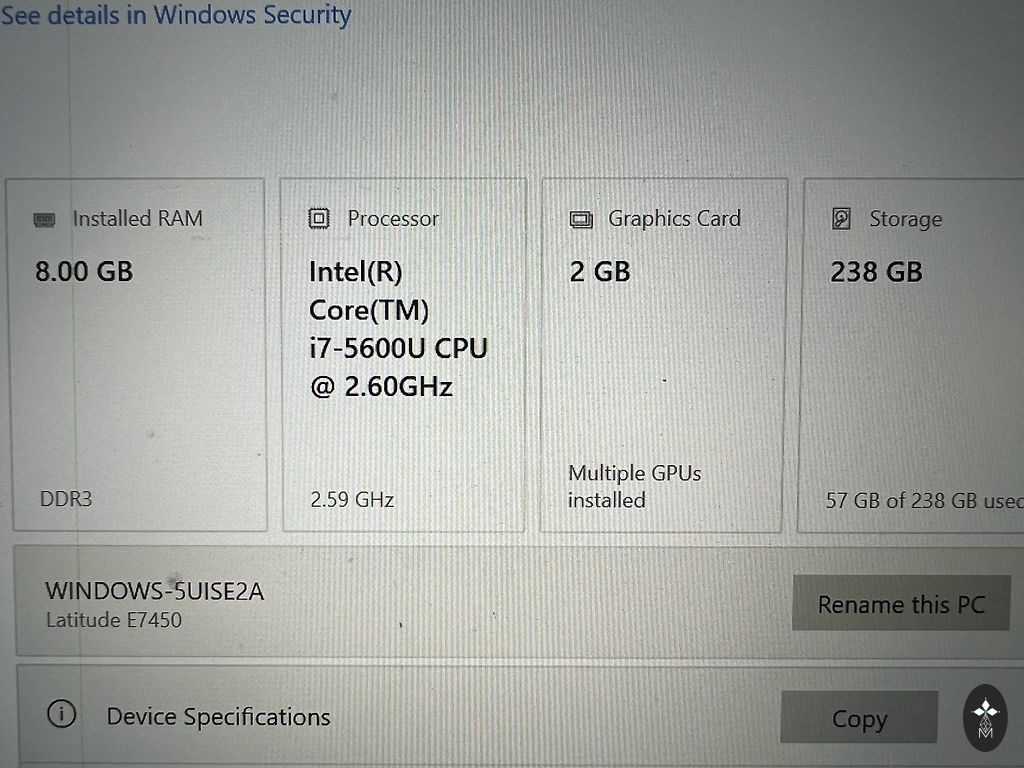Click the Intel Core i7-5600U processor name
The image size is (1024, 768).
click(398, 329)
